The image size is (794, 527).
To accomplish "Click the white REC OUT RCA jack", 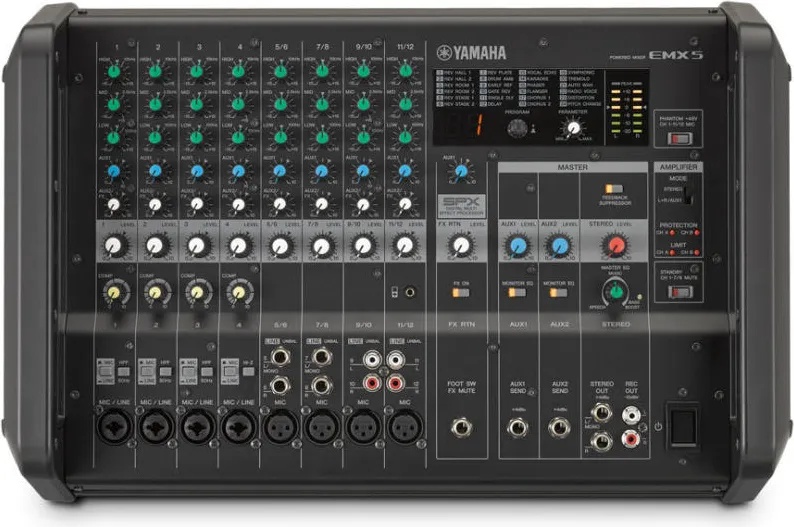I will [630, 416].
